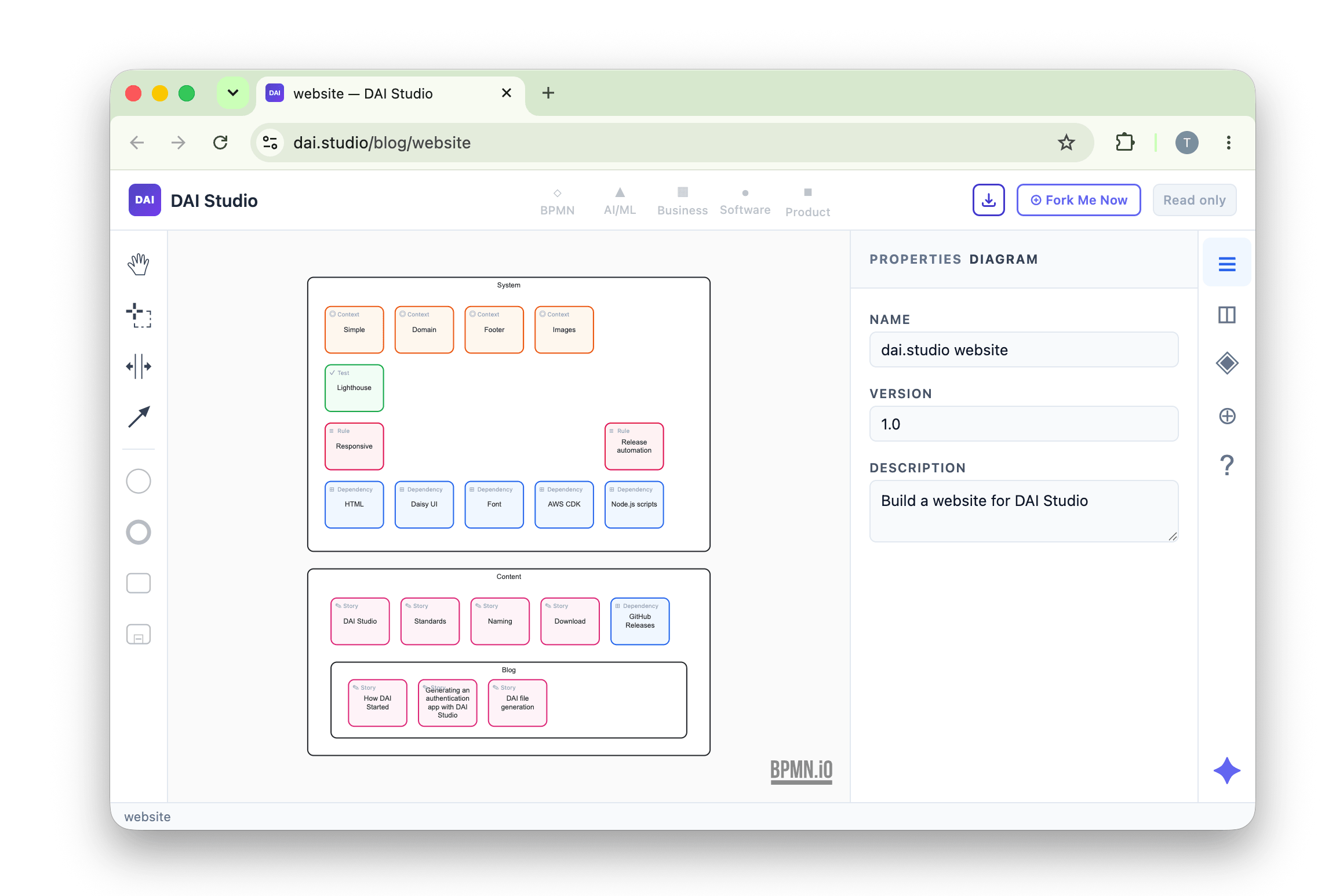Image resolution: width=1325 pixels, height=896 pixels.
Task: Select the rounded rectangle task shape
Action: (139, 583)
